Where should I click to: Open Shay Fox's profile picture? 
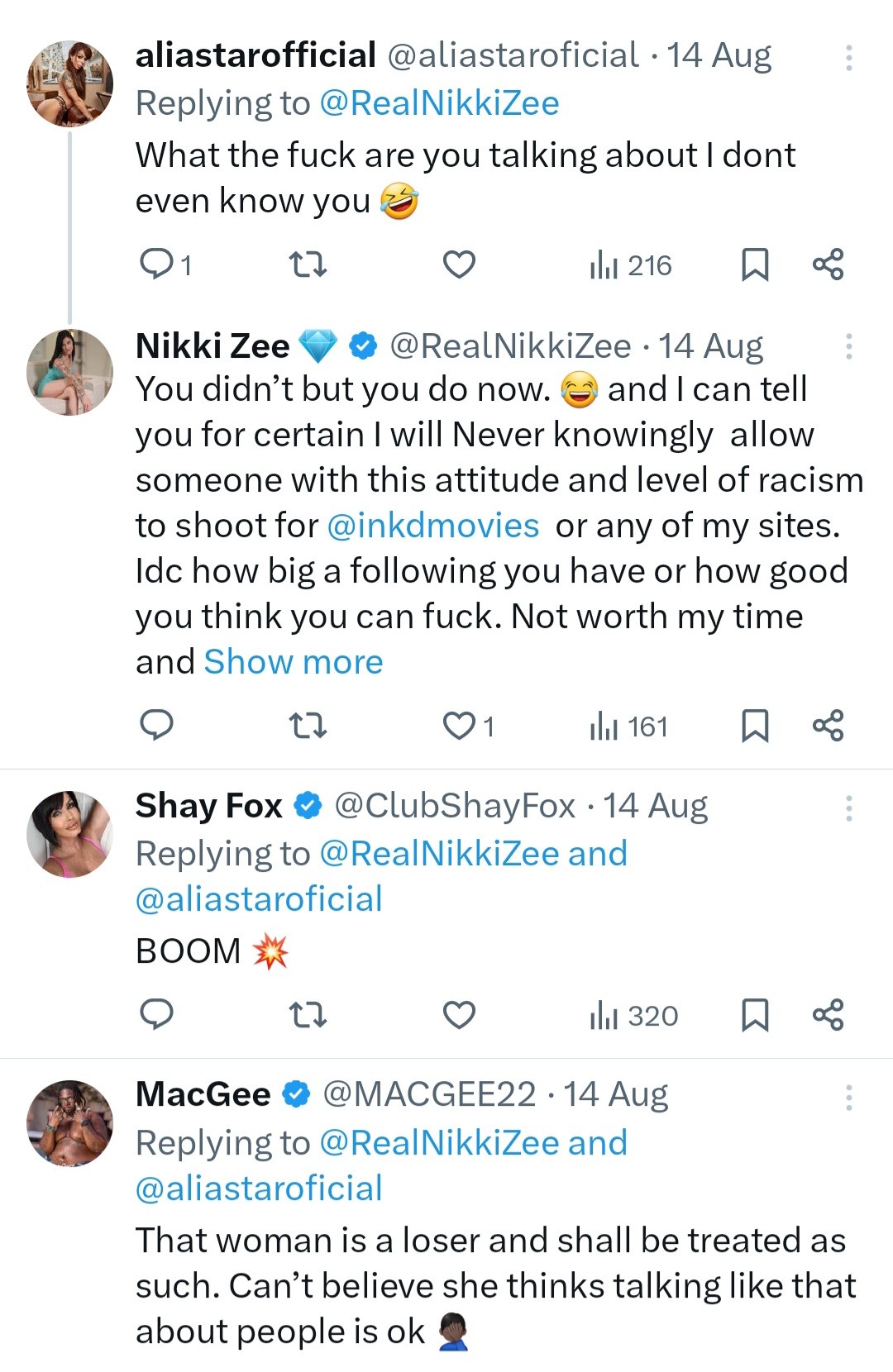(x=69, y=834)
